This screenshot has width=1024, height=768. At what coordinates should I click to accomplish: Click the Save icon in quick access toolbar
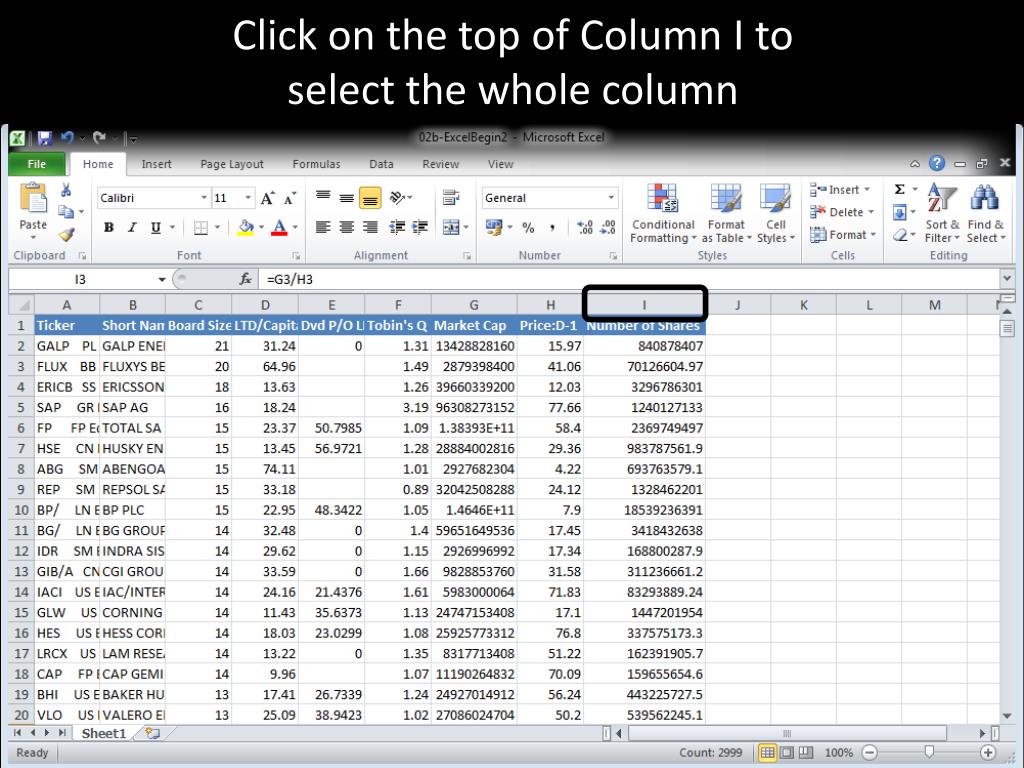[x=44, y=138]
